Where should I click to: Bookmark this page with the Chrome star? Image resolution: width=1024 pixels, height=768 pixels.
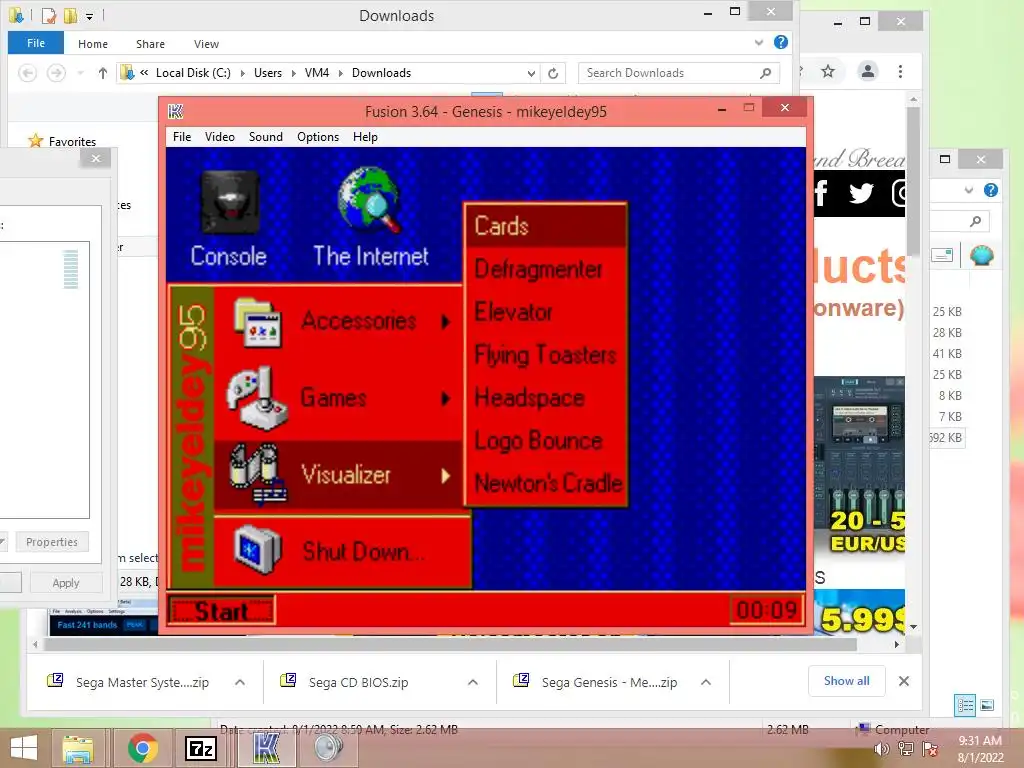[828, 71]
